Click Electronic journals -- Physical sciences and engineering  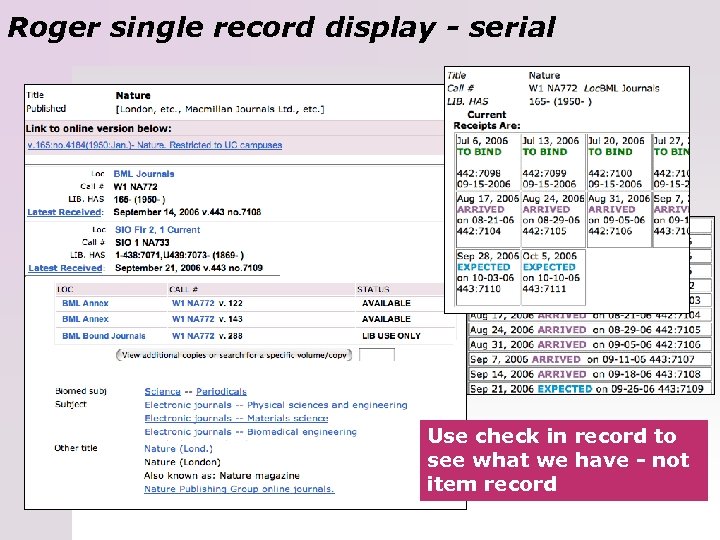pos(276,405)
